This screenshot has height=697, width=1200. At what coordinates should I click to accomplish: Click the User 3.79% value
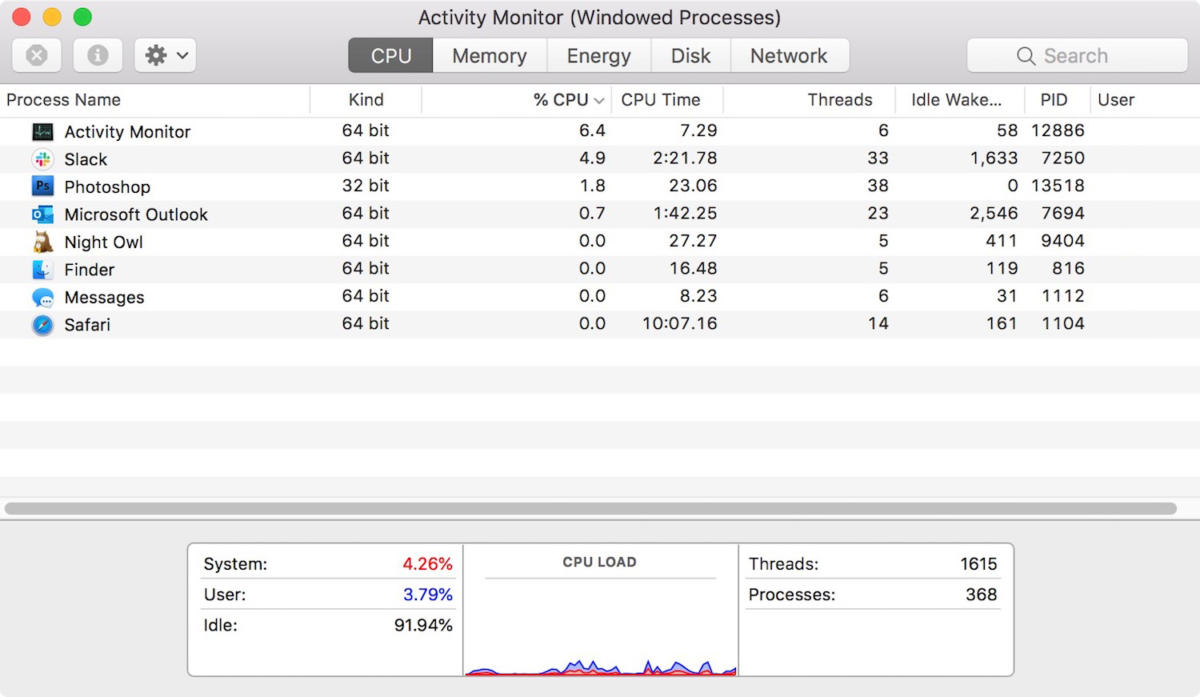pos(428,595)
